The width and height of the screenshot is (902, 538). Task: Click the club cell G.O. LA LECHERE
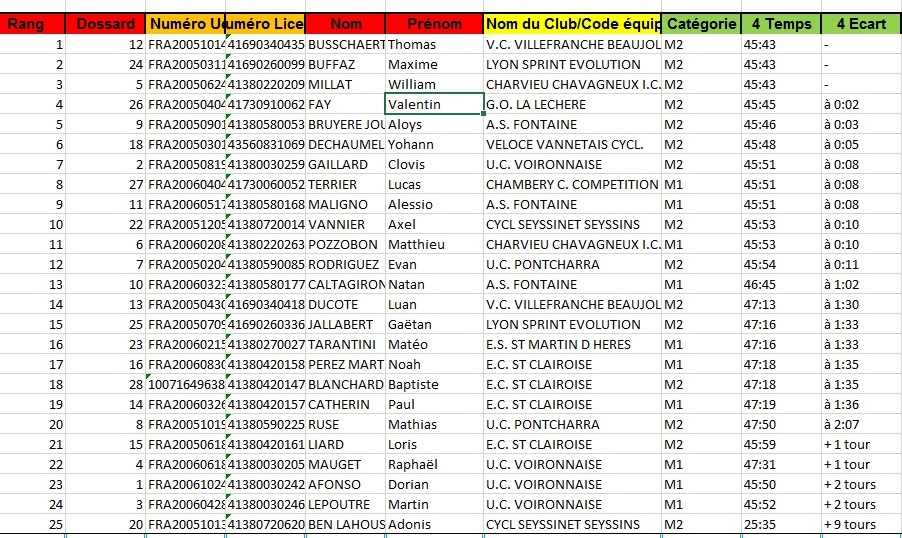point(572,104)
